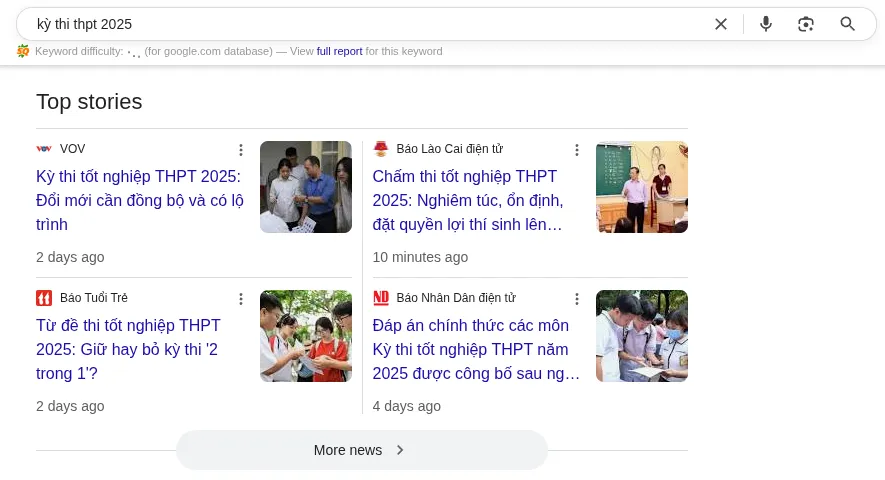Click the 'Báo Nhân Dân điện tử' source name
Viewport: 885px width, 480px height.
click(x=456, y=298)
